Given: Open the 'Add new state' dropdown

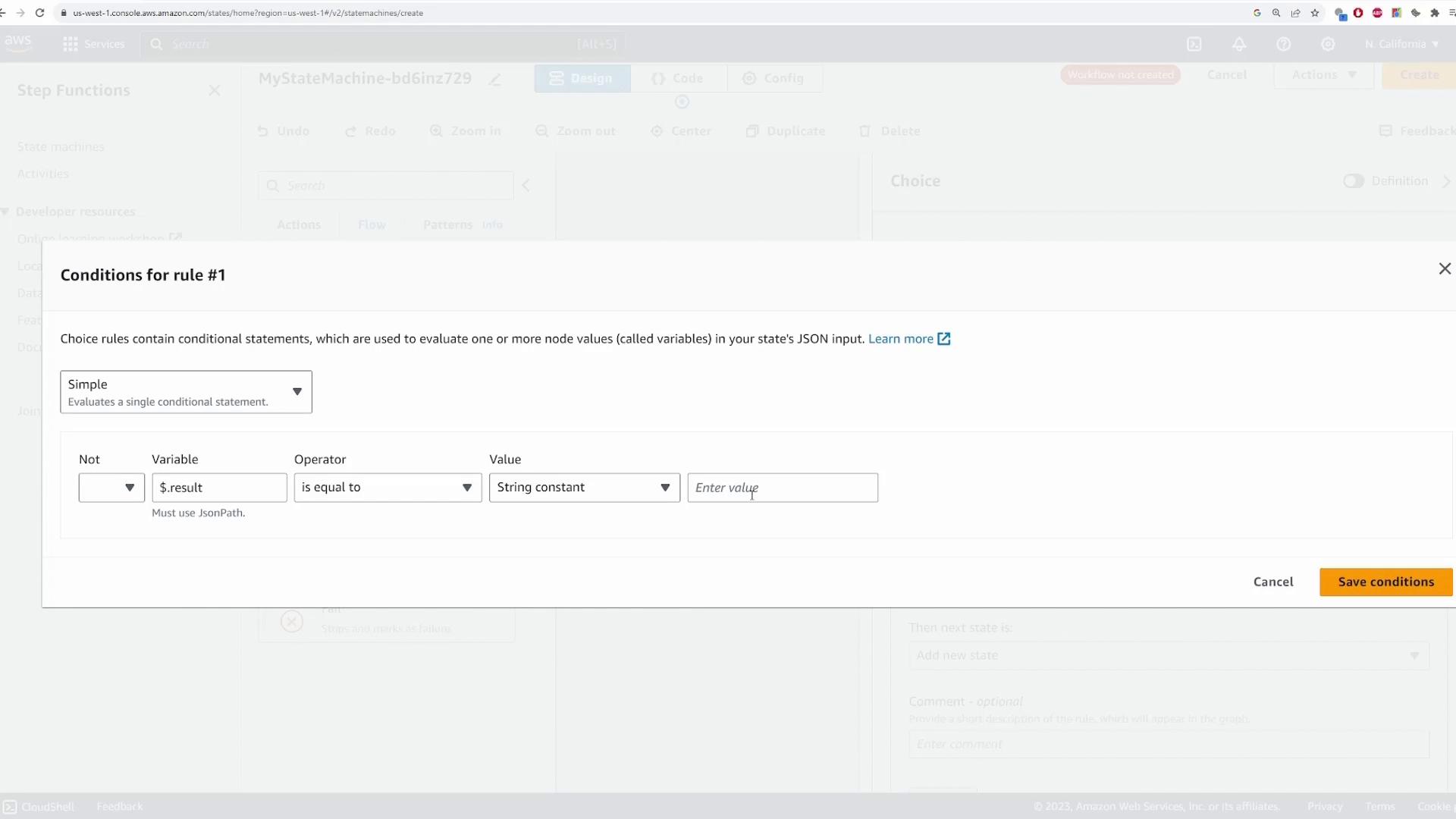Looking at the screenshot, I should (1169, 655).
